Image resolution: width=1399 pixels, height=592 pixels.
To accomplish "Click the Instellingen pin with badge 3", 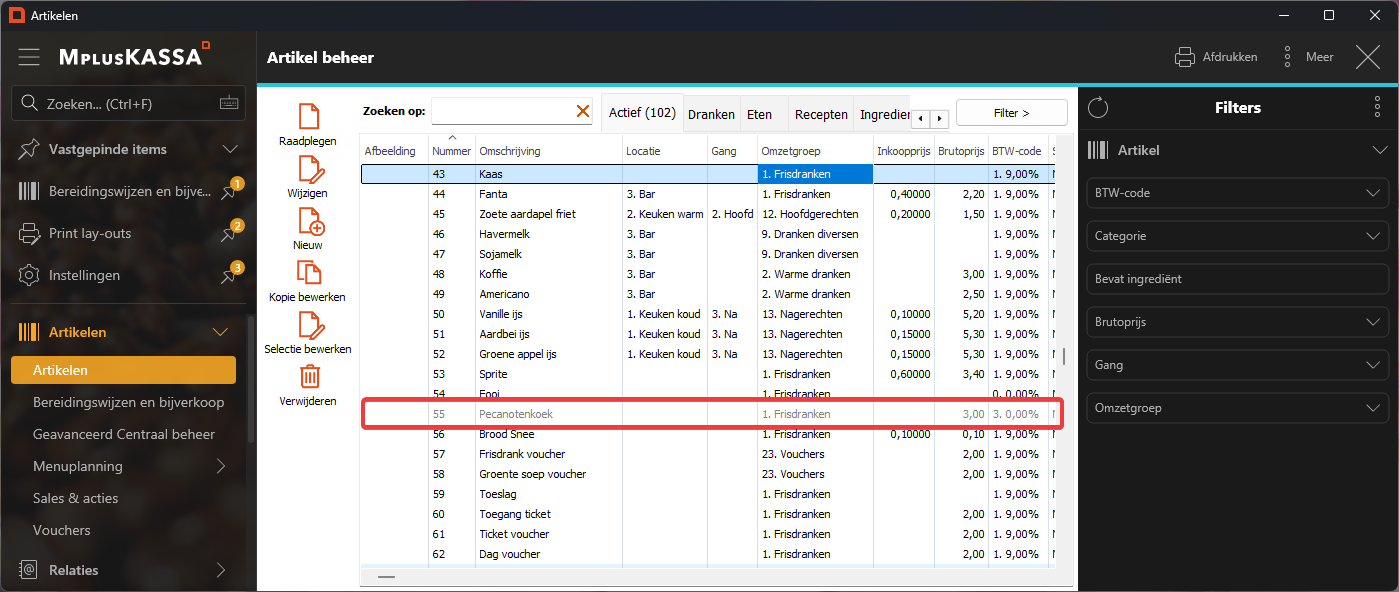I will (x=230, y=275).
